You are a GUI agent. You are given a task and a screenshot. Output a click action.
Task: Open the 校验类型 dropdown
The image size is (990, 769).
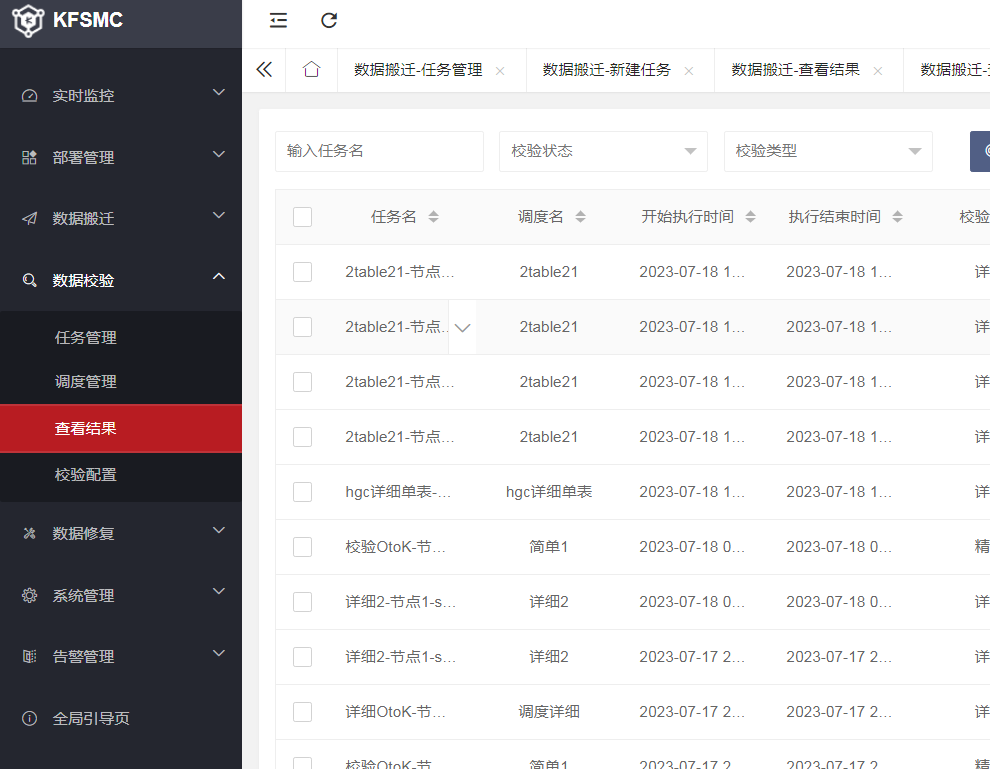(x=828, y=151)
